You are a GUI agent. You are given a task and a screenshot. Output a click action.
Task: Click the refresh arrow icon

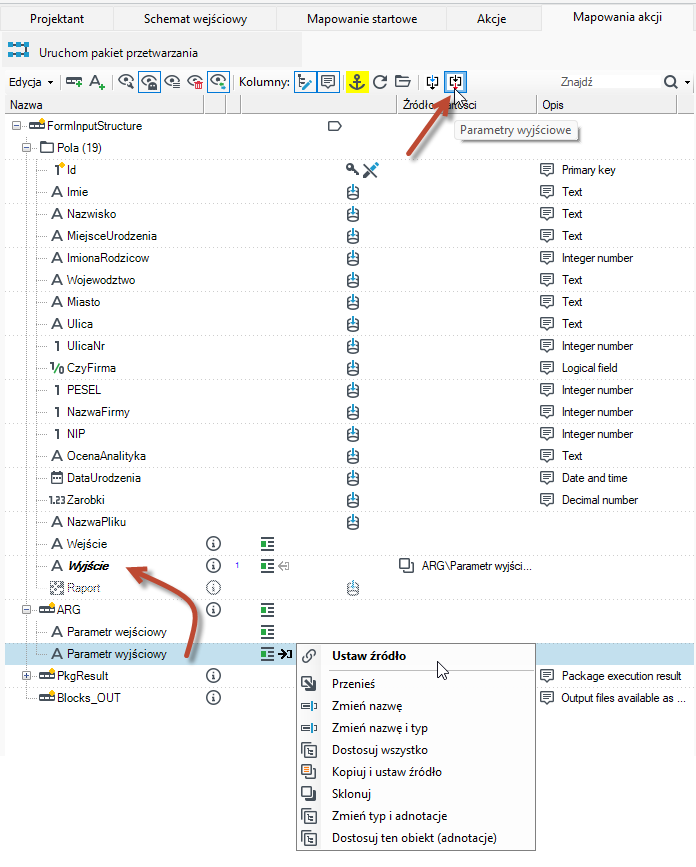click(380, 82)
